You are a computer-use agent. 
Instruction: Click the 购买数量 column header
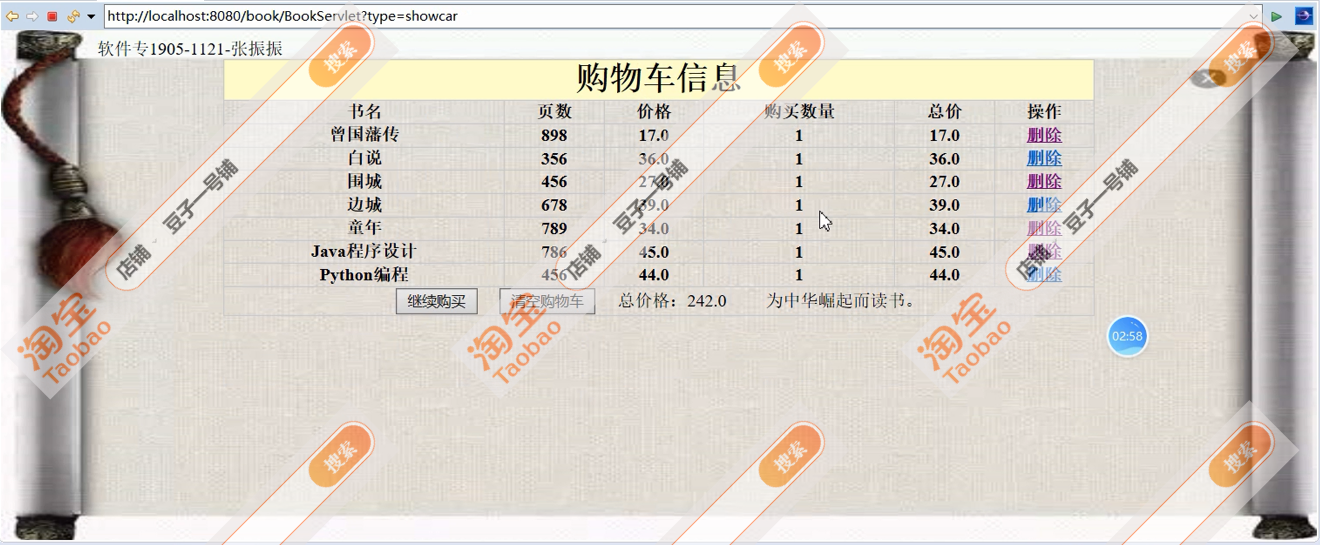point(799,112)
